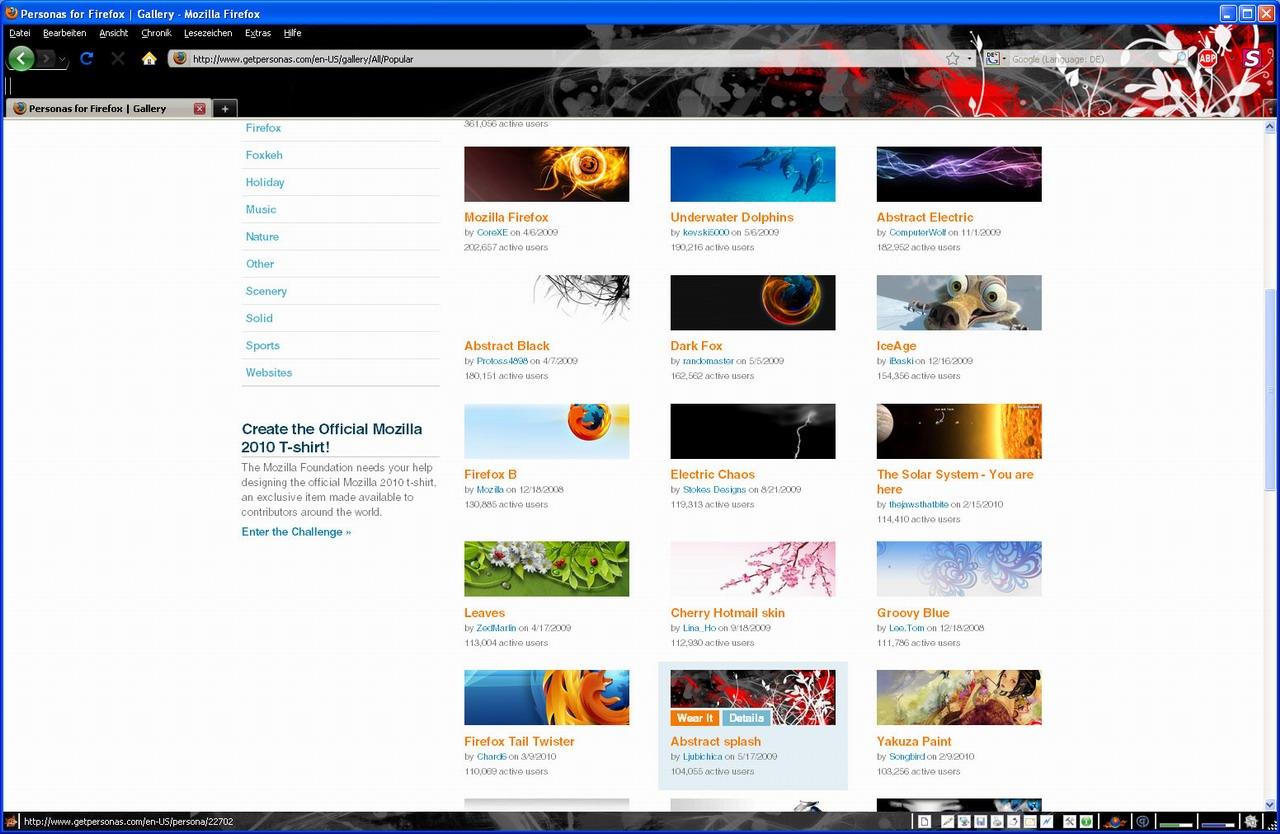Open the Personas fox icon in status bar
The height and width of the screenshot is (834, 1280).
pos(1115,822)
